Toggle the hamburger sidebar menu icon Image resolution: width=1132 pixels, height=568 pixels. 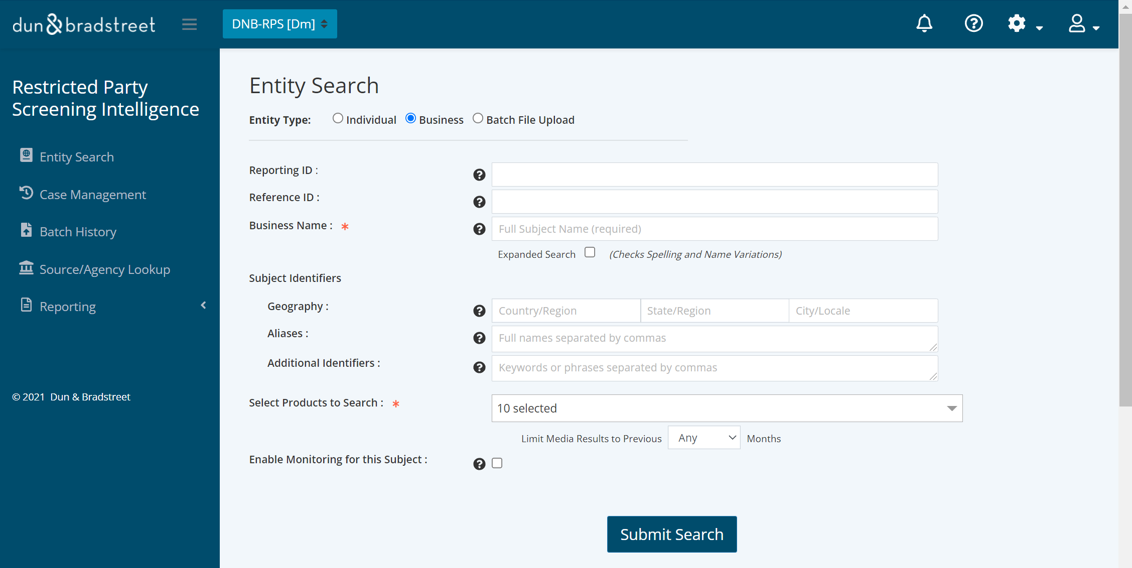click(x=189, y=24)
